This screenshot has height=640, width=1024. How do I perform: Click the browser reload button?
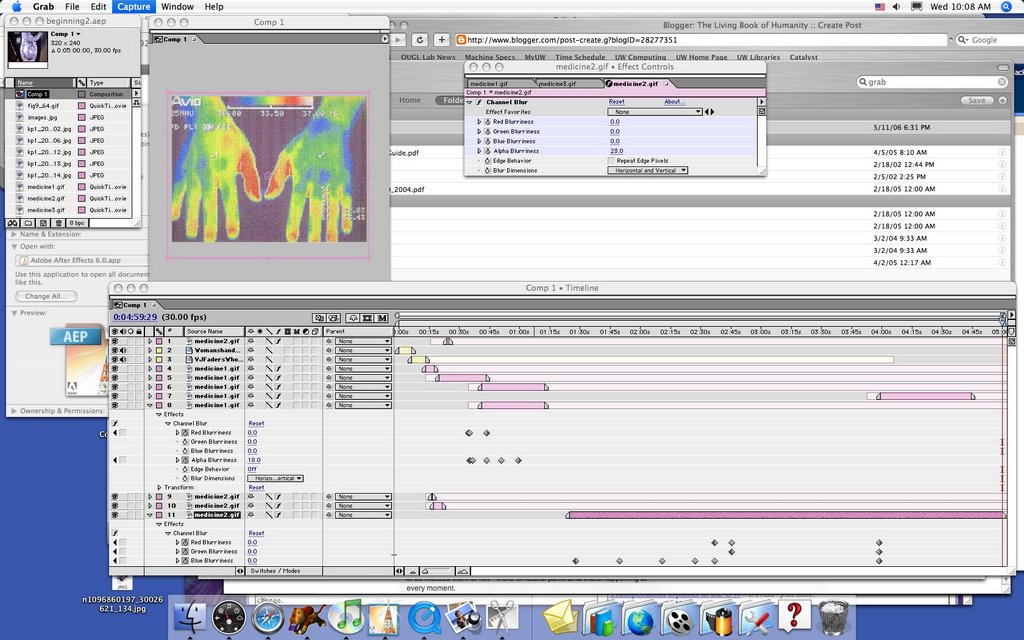(x=420, y=40)
